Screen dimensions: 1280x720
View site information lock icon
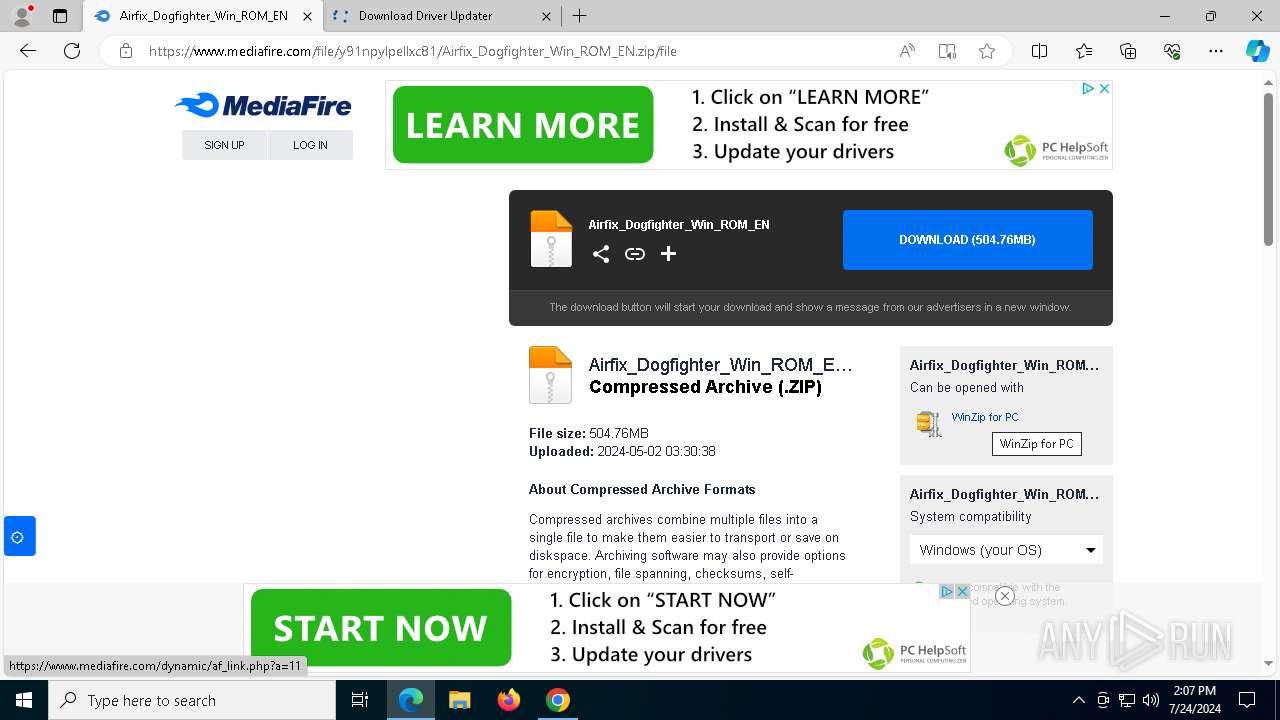(126, 51)
